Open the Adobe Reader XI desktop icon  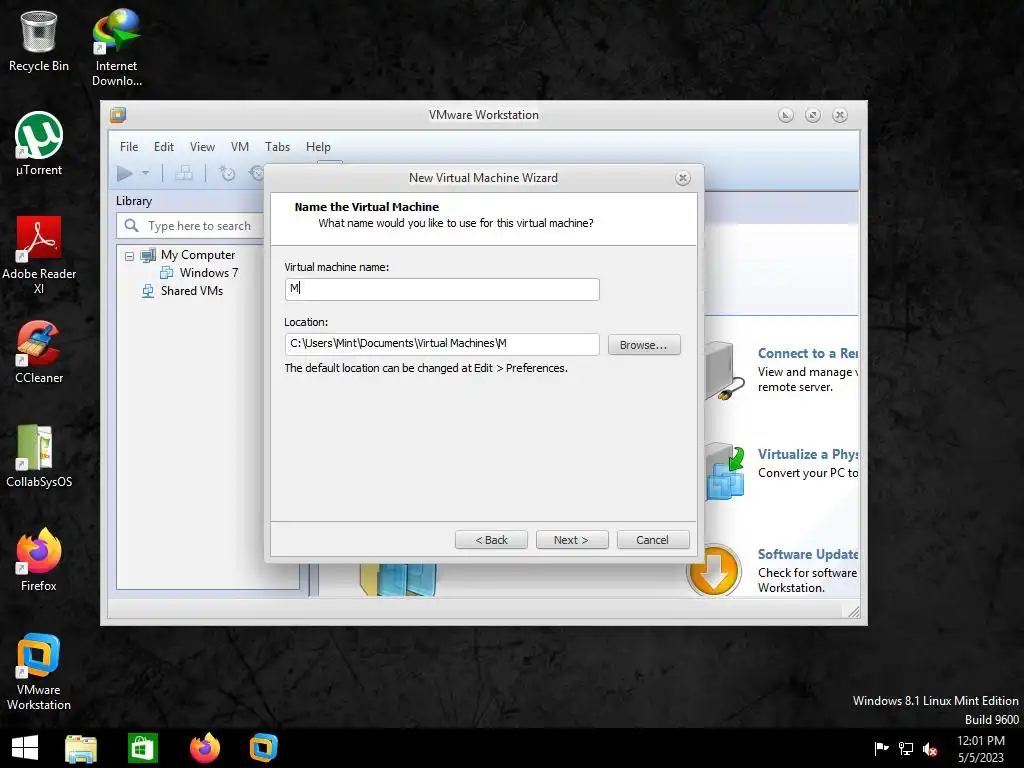[39, 255]
